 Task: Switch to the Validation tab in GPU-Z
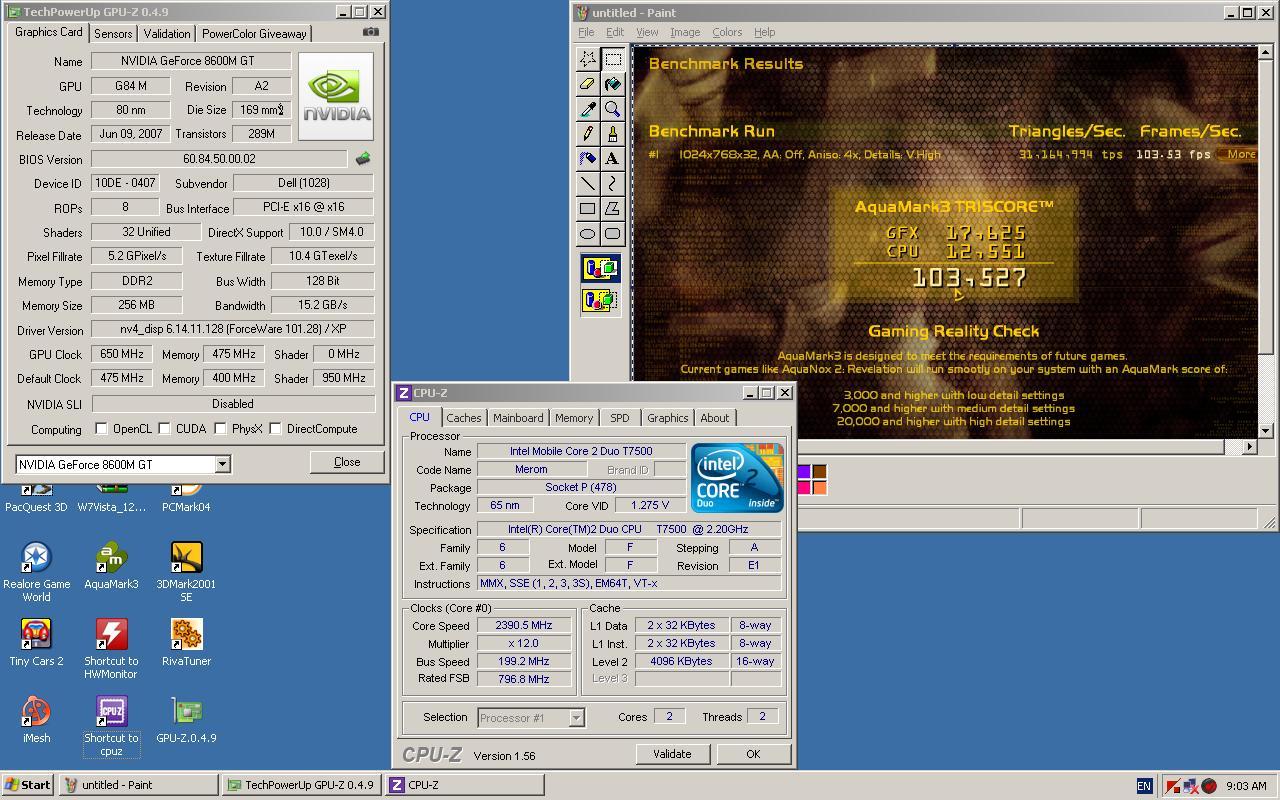pyautogui.click(x=166, y=34)
